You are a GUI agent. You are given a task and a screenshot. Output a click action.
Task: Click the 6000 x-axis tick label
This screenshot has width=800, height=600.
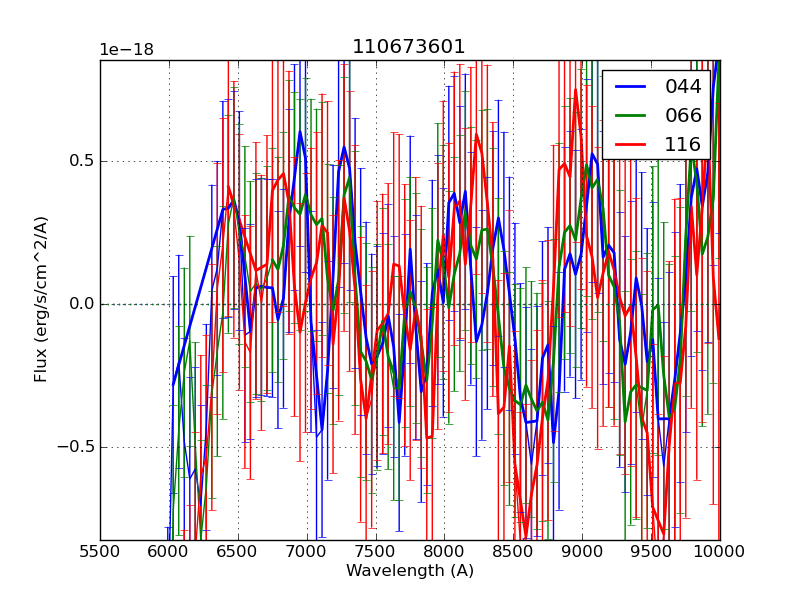point(169,551)
